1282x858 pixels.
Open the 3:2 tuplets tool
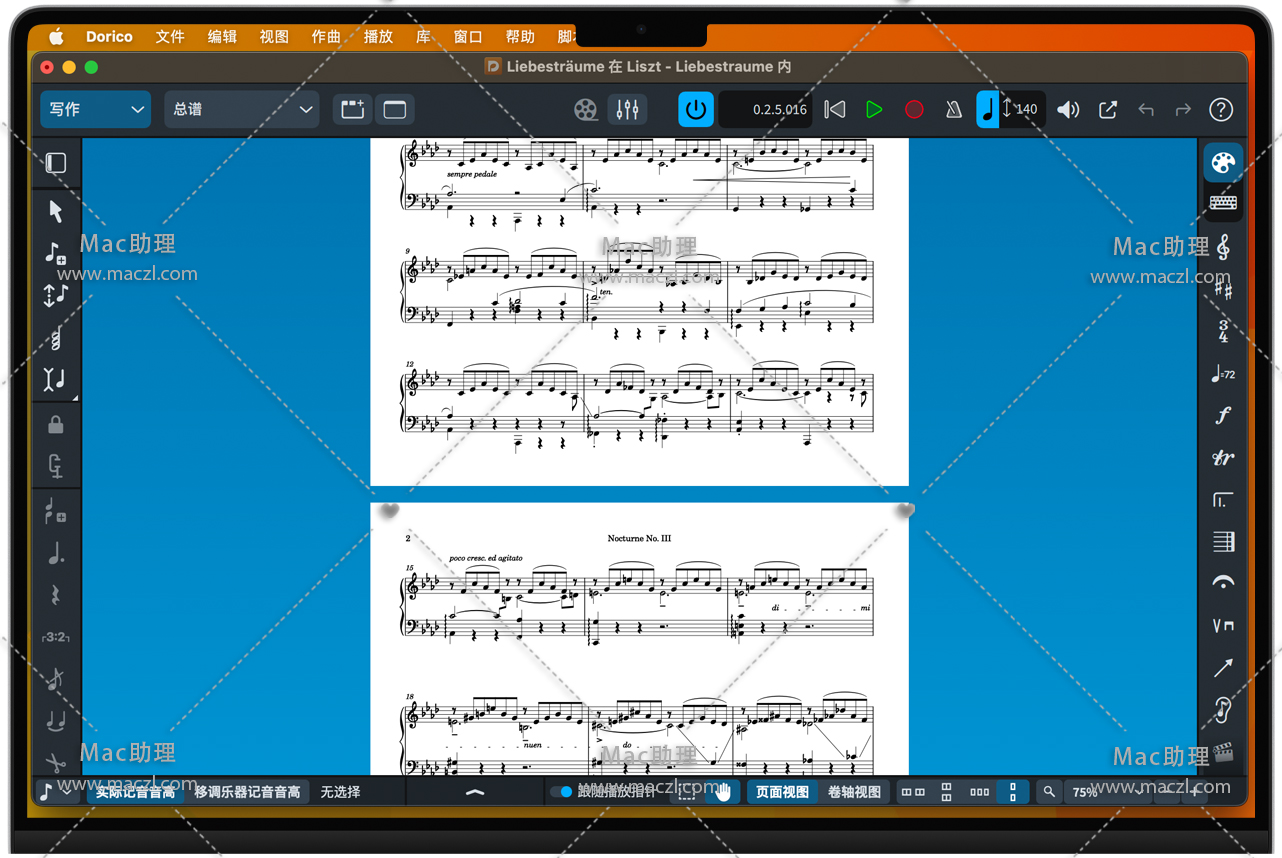point(56,637)
